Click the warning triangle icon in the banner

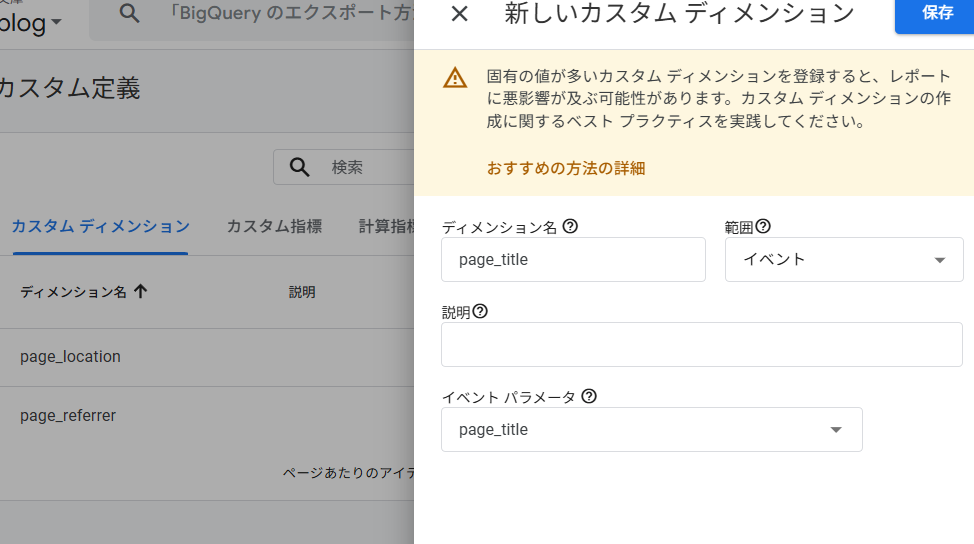[456, 78]
